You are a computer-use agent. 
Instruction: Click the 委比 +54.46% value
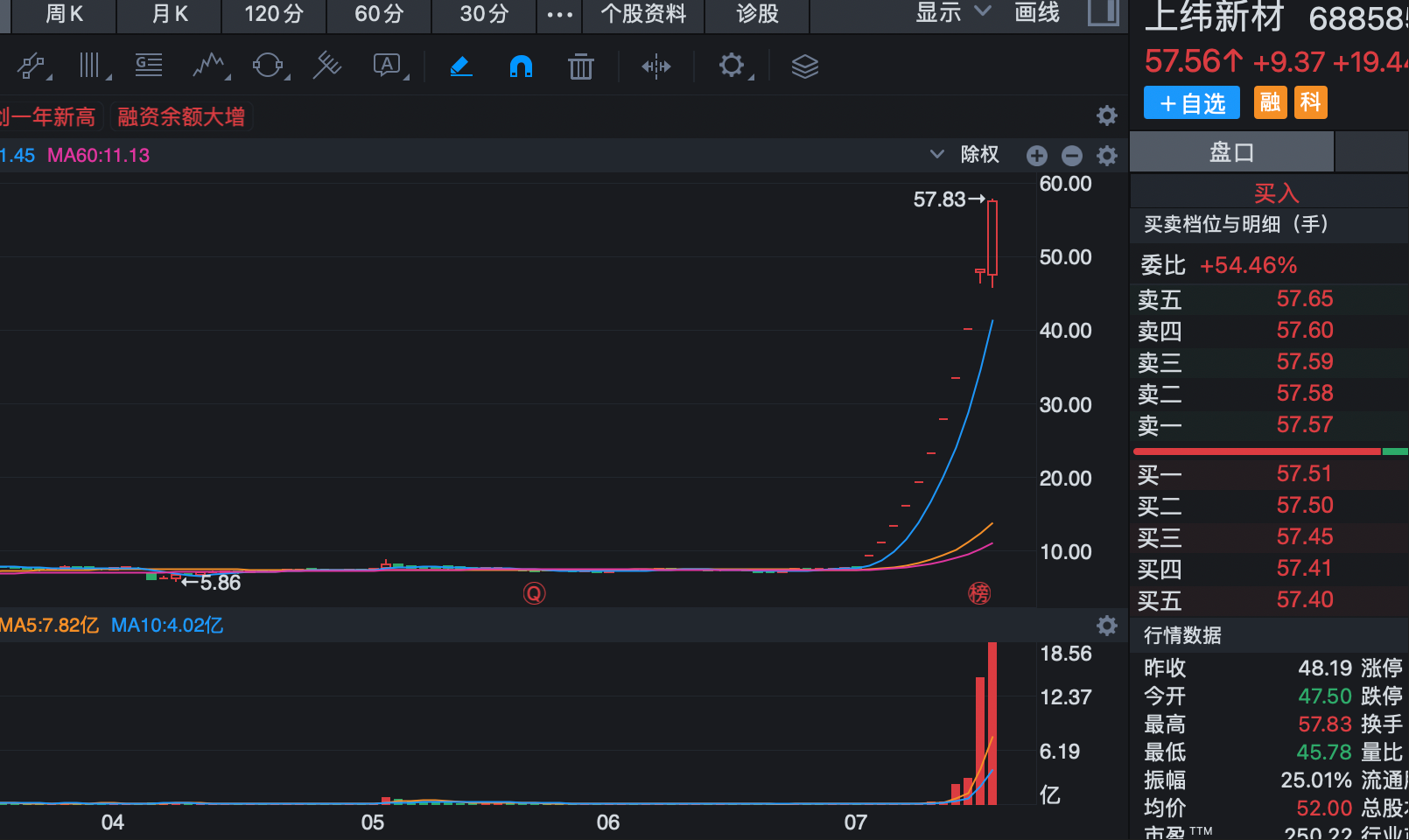(1249, 265)
